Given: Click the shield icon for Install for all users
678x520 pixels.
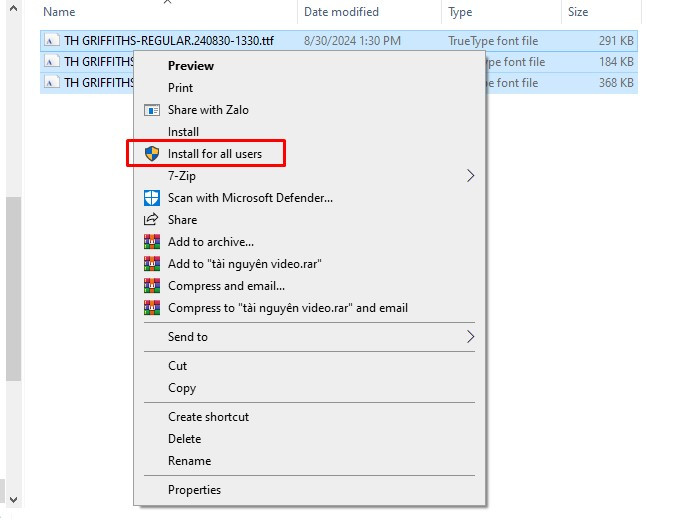Looking at the screenshot, I should (152, 153).
